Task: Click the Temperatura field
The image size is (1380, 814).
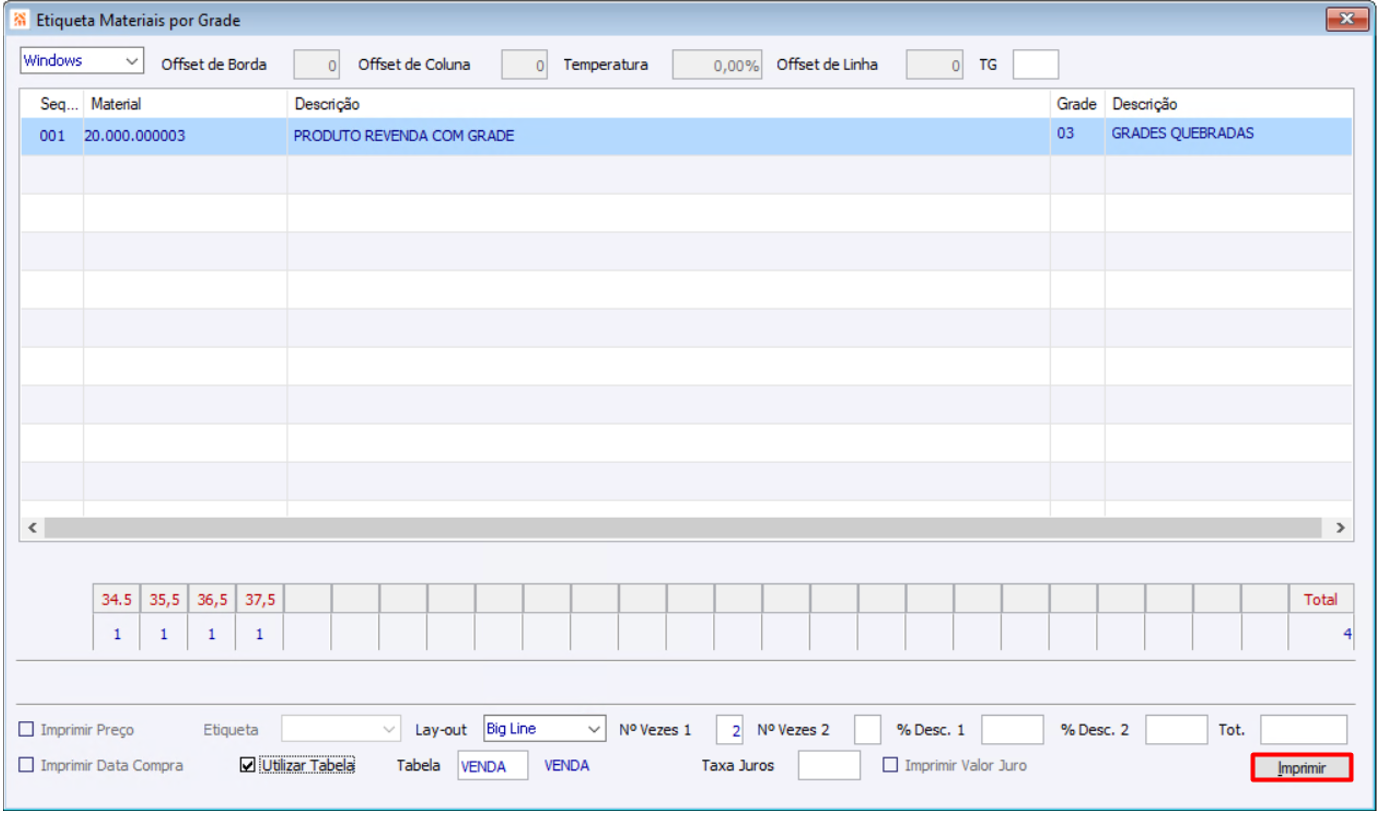Action: (717, 65)
